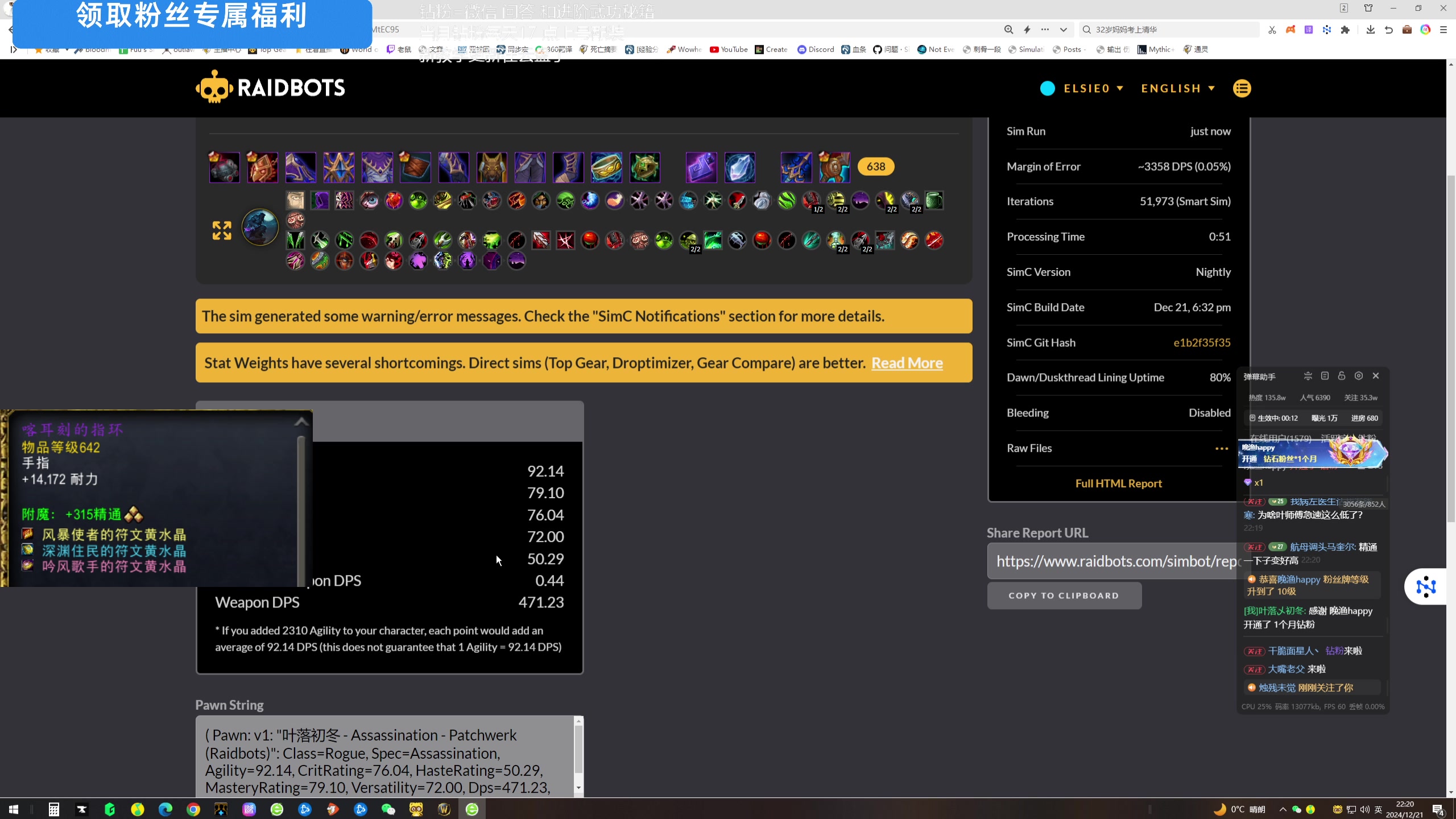Click the bookmarks bar sidebar toggle icon
Image resolution: width=1456 pixels, height=819 pixels.
[x=14, y=49]
